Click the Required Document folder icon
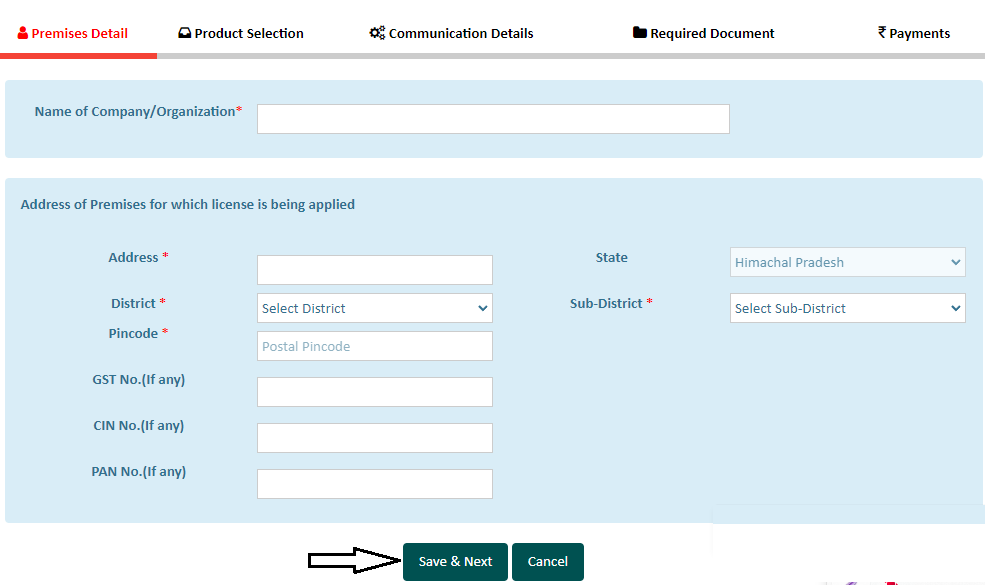This screenshot has width=985, height=585. point(639,33)
